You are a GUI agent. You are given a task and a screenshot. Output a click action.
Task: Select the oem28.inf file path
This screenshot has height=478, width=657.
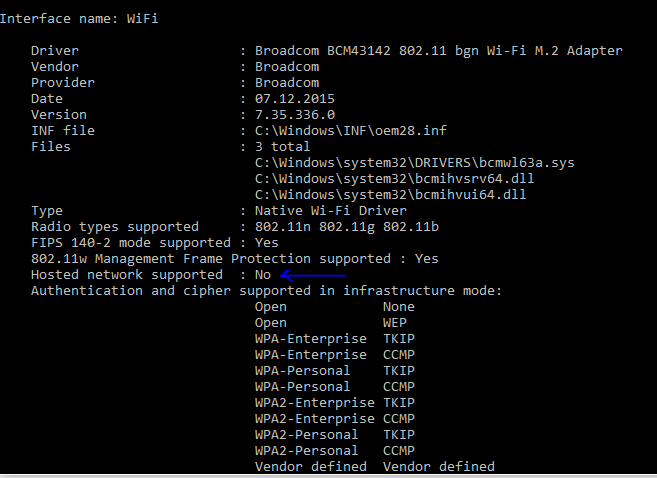click(351, 131)
